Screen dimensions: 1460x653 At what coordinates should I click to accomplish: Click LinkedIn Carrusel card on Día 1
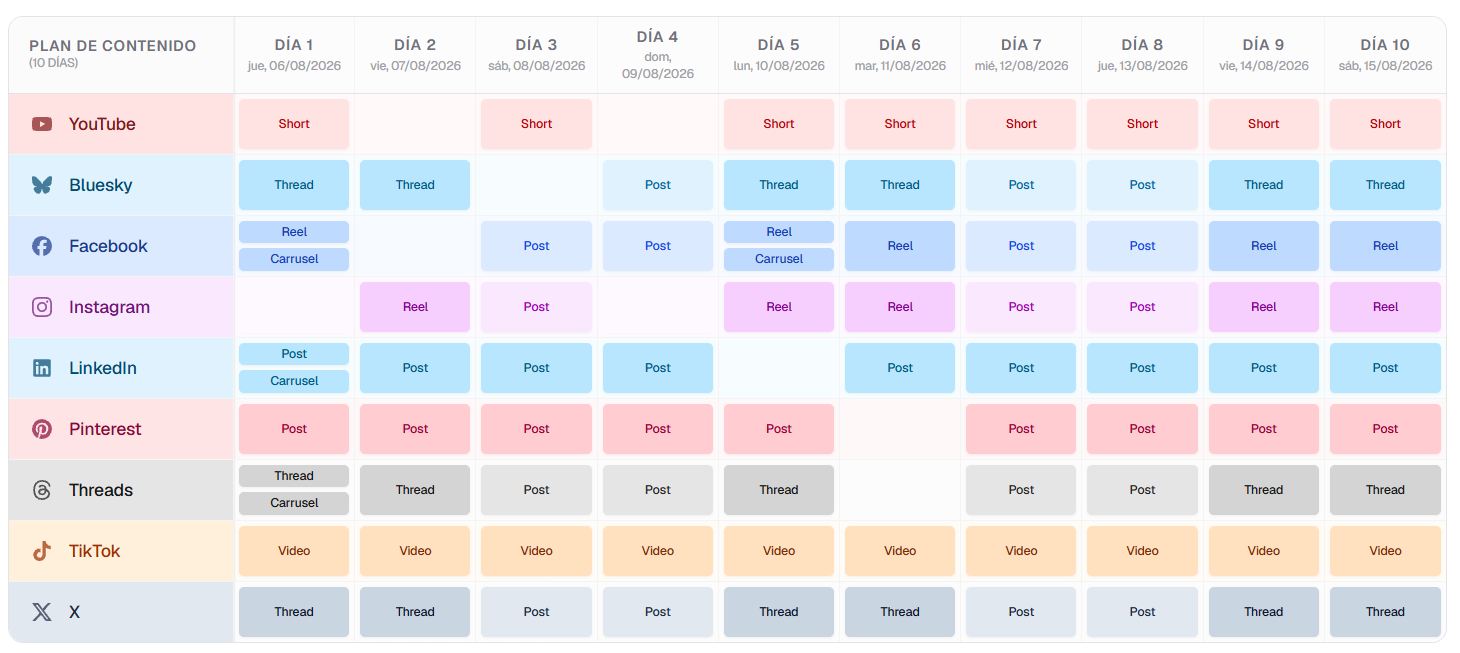[x=294, y=381]
